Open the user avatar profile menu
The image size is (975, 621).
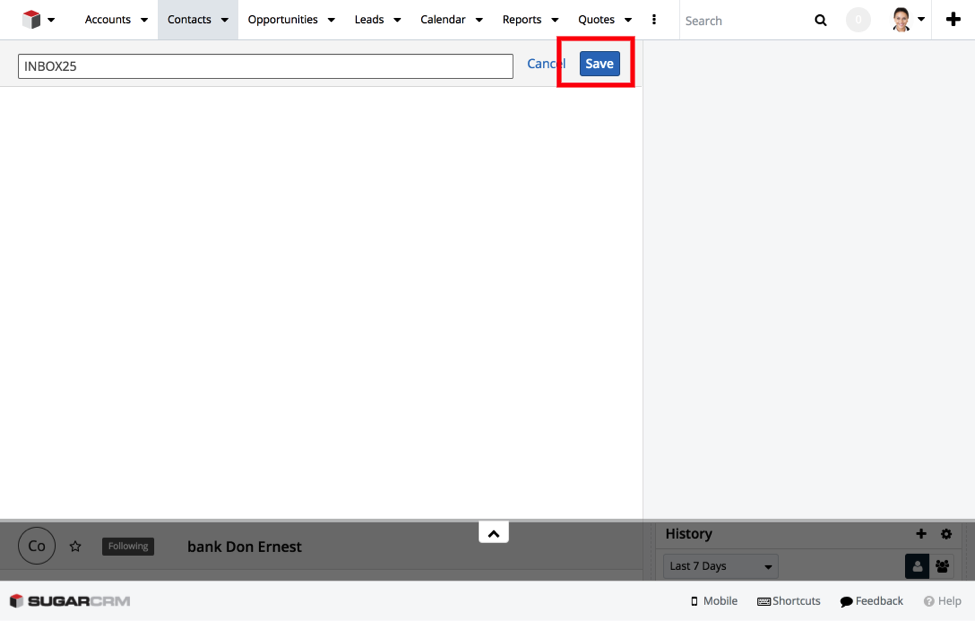coord(901,19)
